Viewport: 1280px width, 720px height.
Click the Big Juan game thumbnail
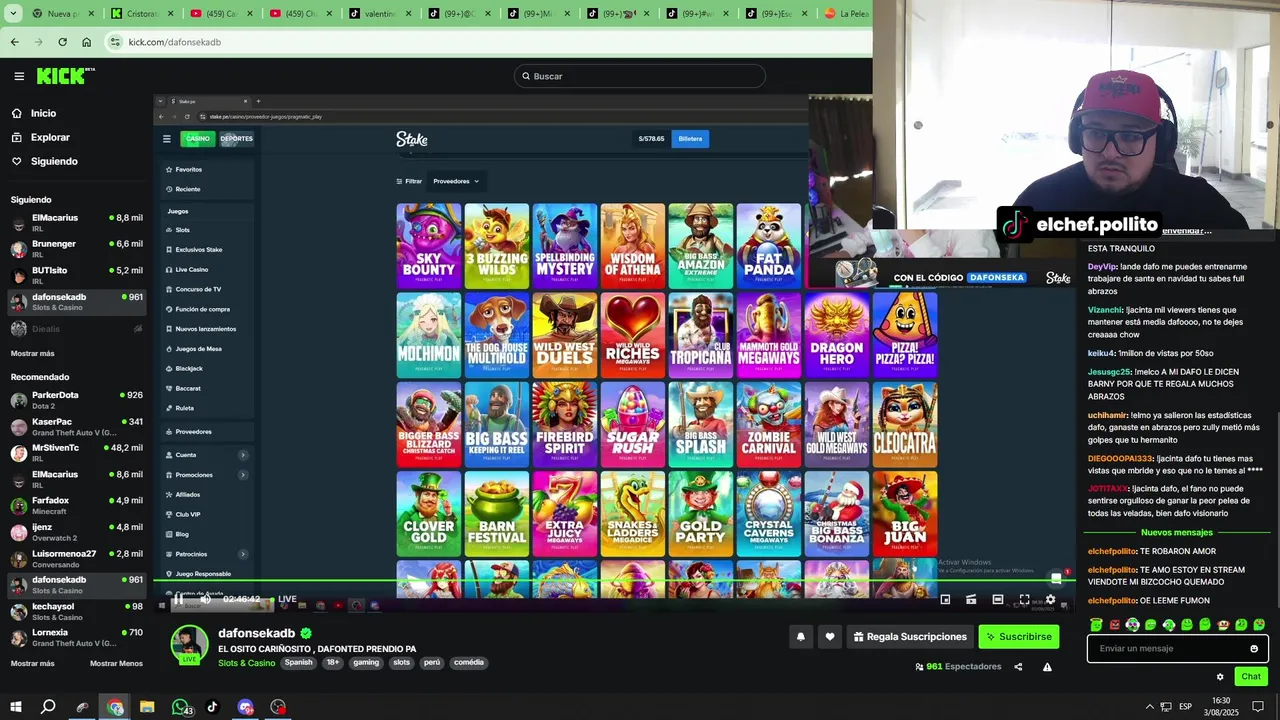905,514
